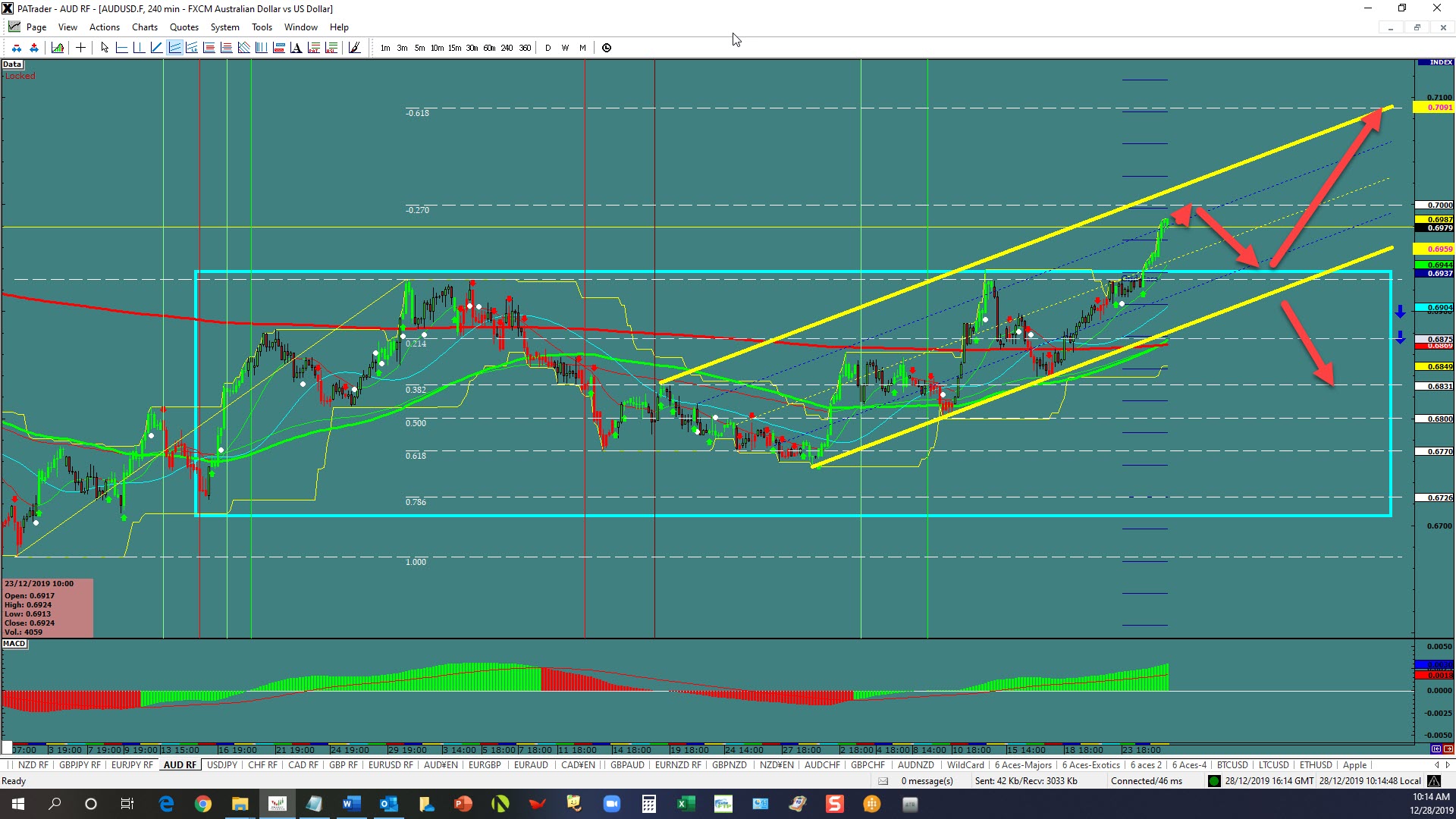Select the text annotation A tool

[296, 48]
